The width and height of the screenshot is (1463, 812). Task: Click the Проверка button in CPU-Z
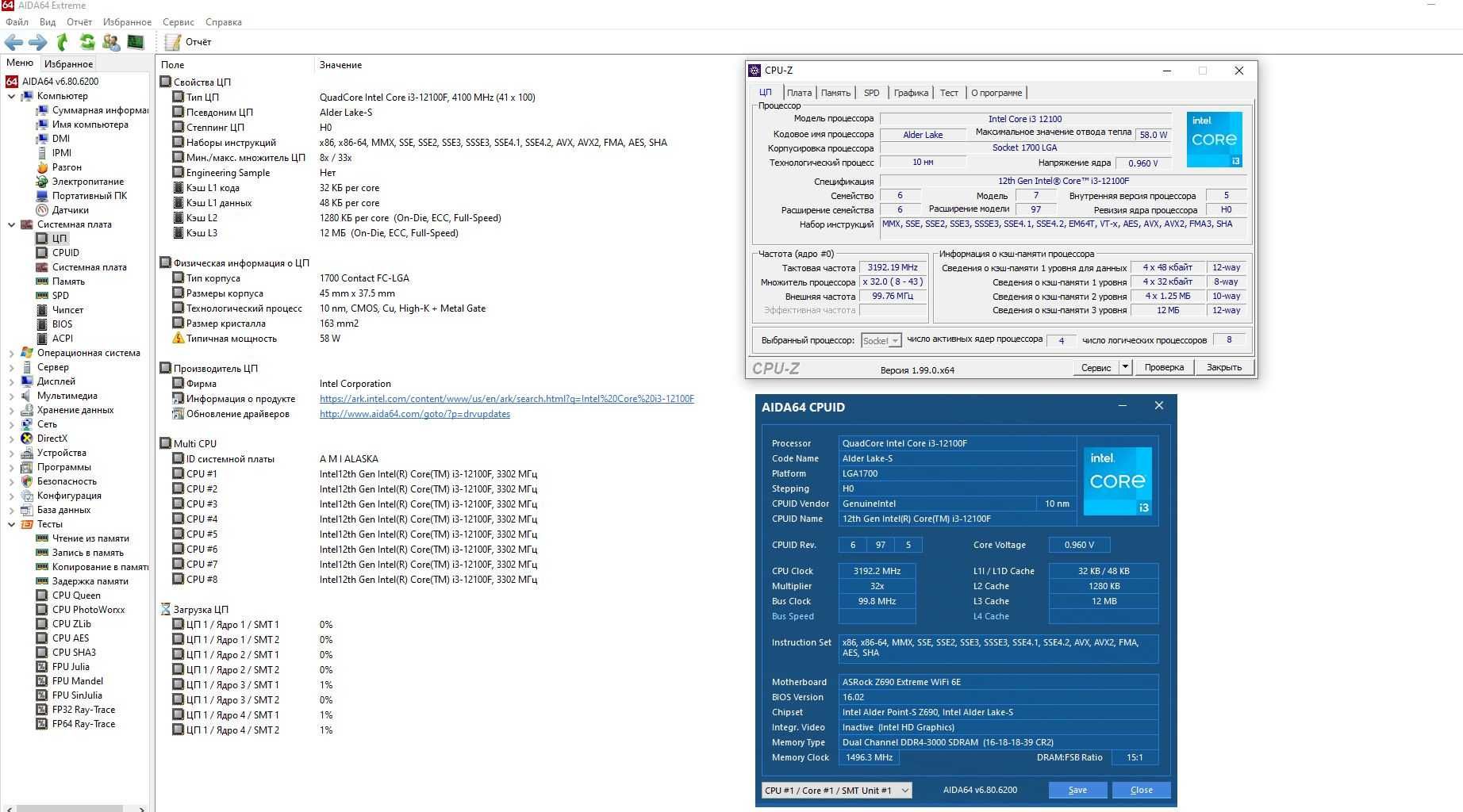1164,367
